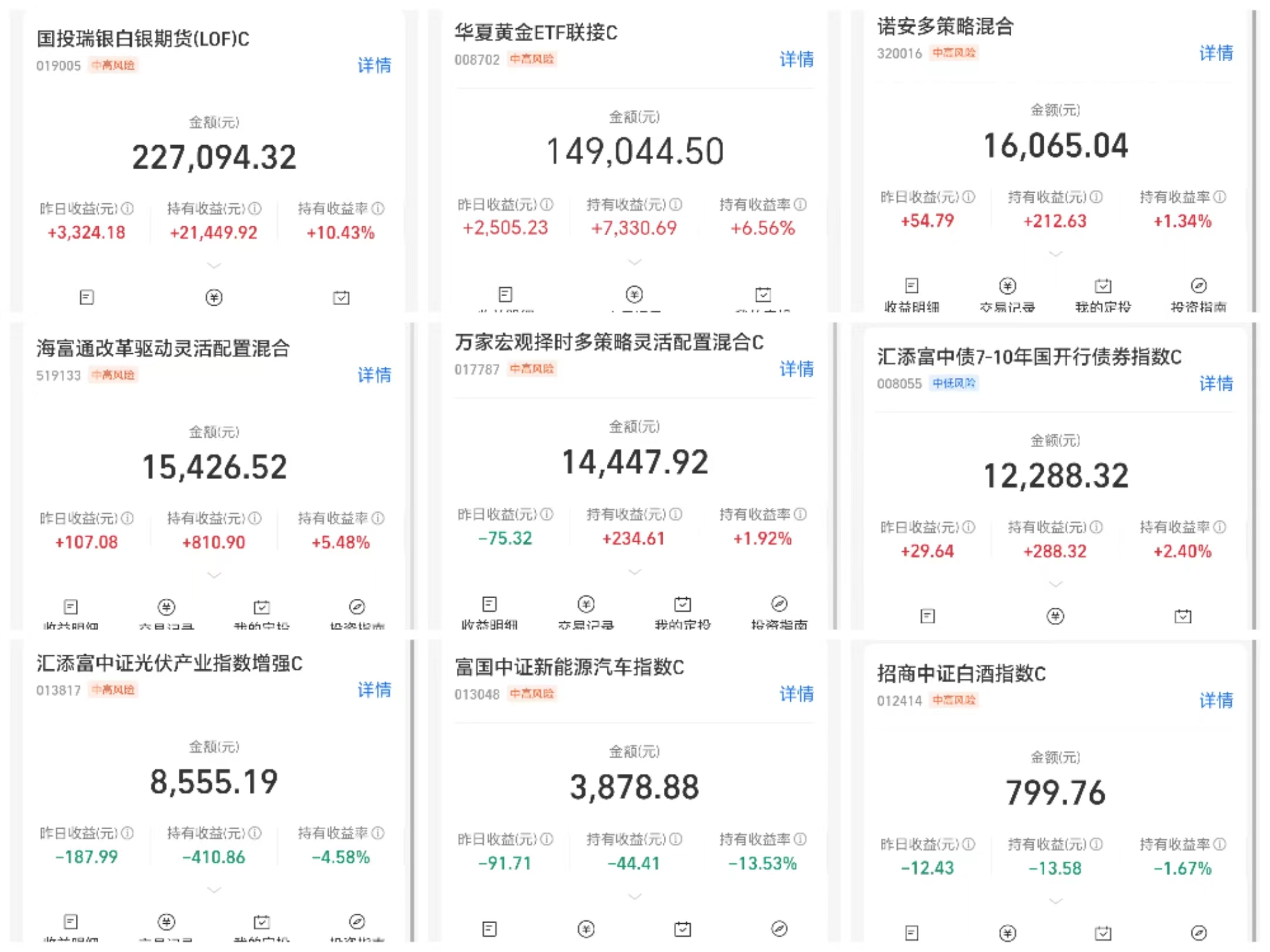Open 投资指南 compass icon in 富国中证新能源汽车 card
1270x952 pixels.
[779, 928]
